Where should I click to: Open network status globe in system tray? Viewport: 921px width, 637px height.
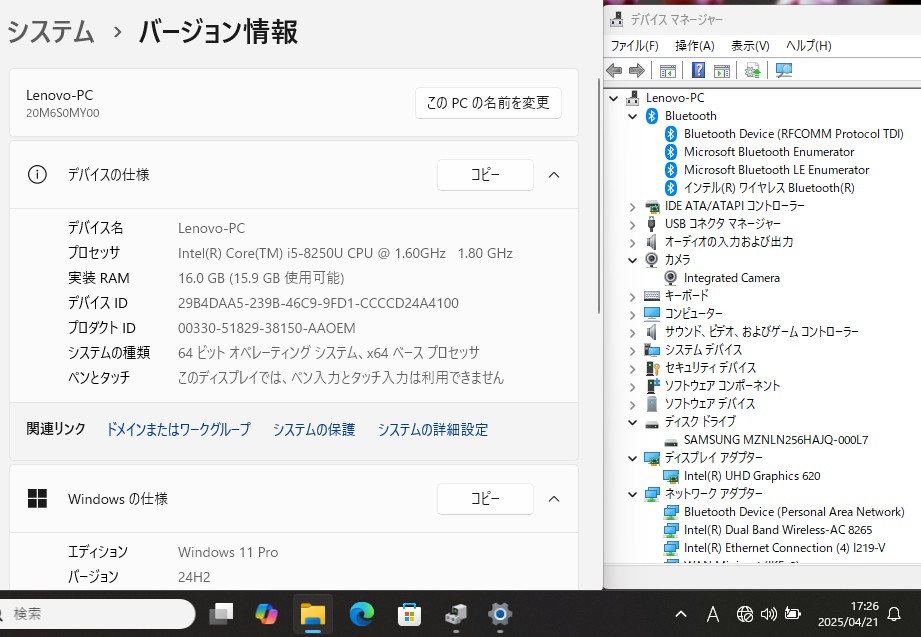click(744, 615)
